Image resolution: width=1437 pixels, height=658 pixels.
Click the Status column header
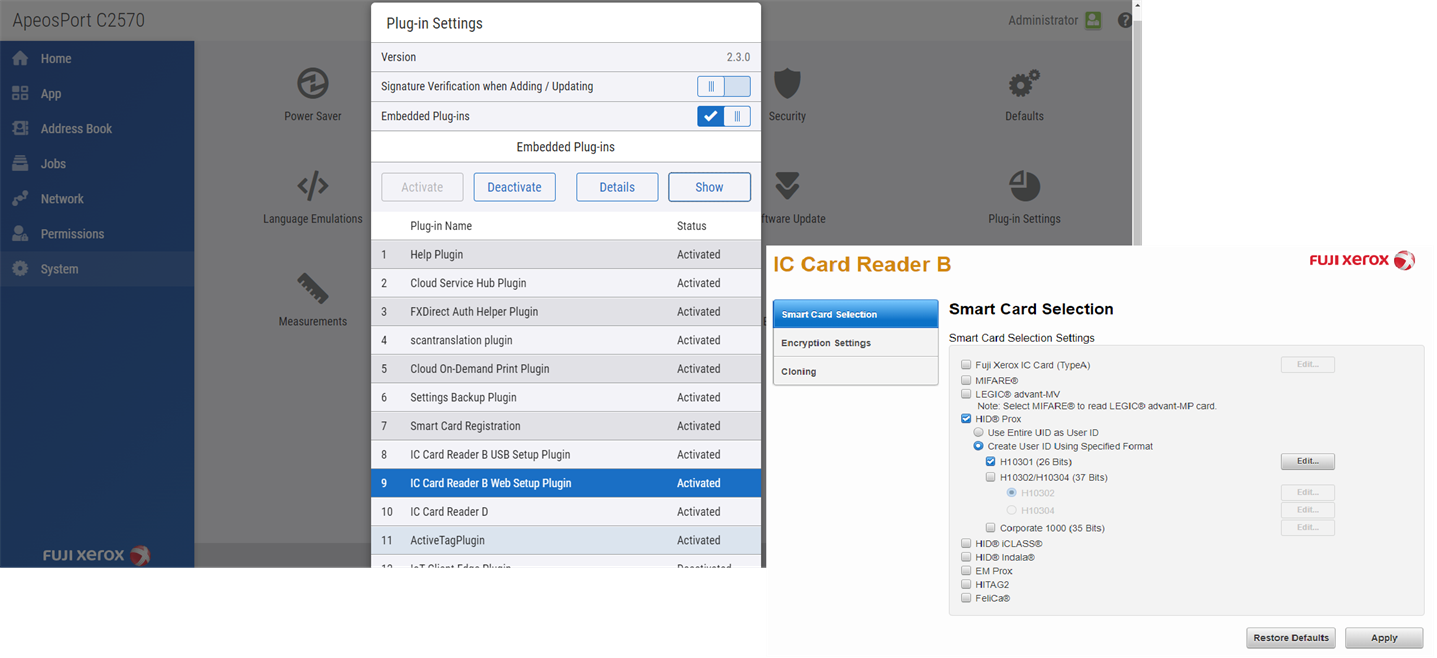coord(692,226)
